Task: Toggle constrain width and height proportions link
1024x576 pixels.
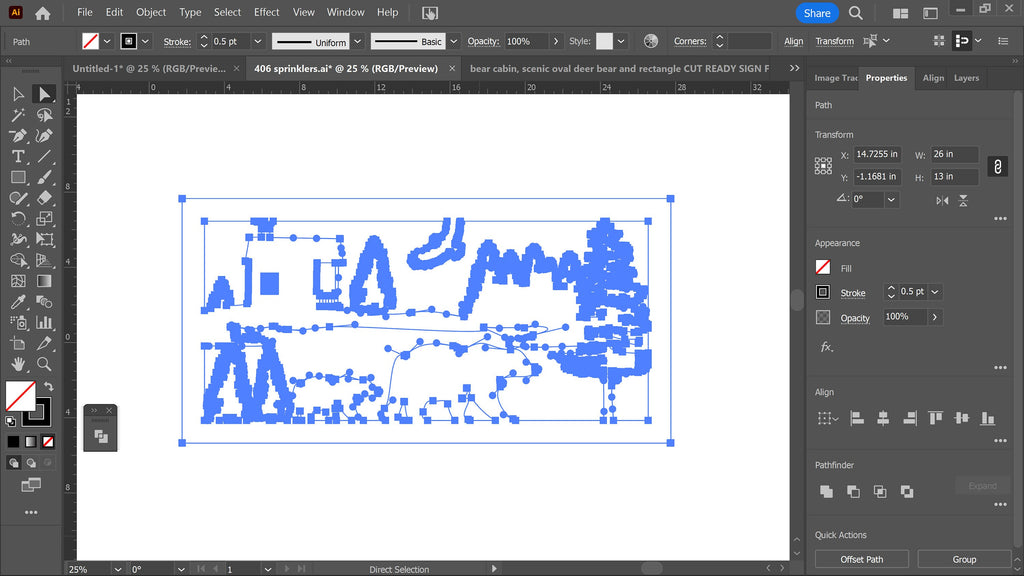Action: pos(997,167)
